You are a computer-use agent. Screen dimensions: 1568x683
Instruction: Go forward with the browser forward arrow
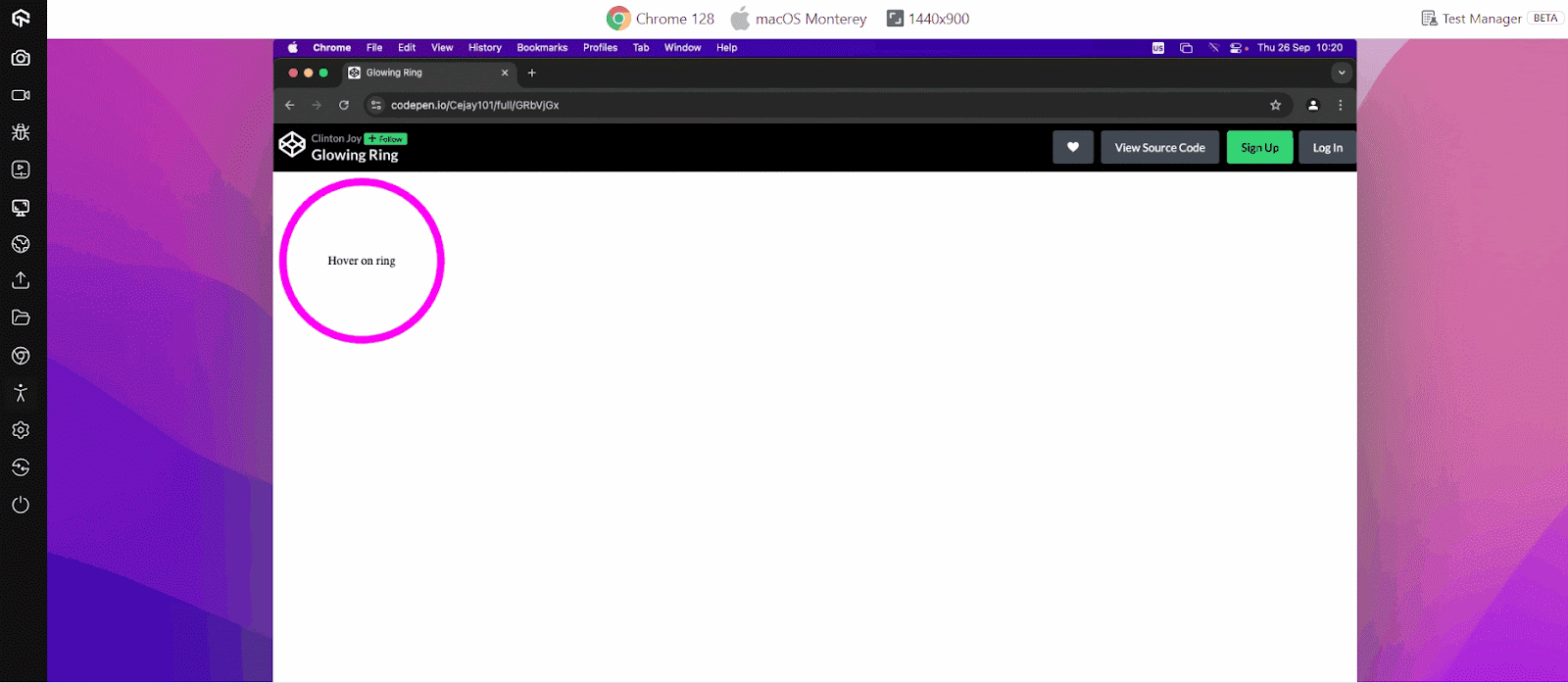click(317, 105)
